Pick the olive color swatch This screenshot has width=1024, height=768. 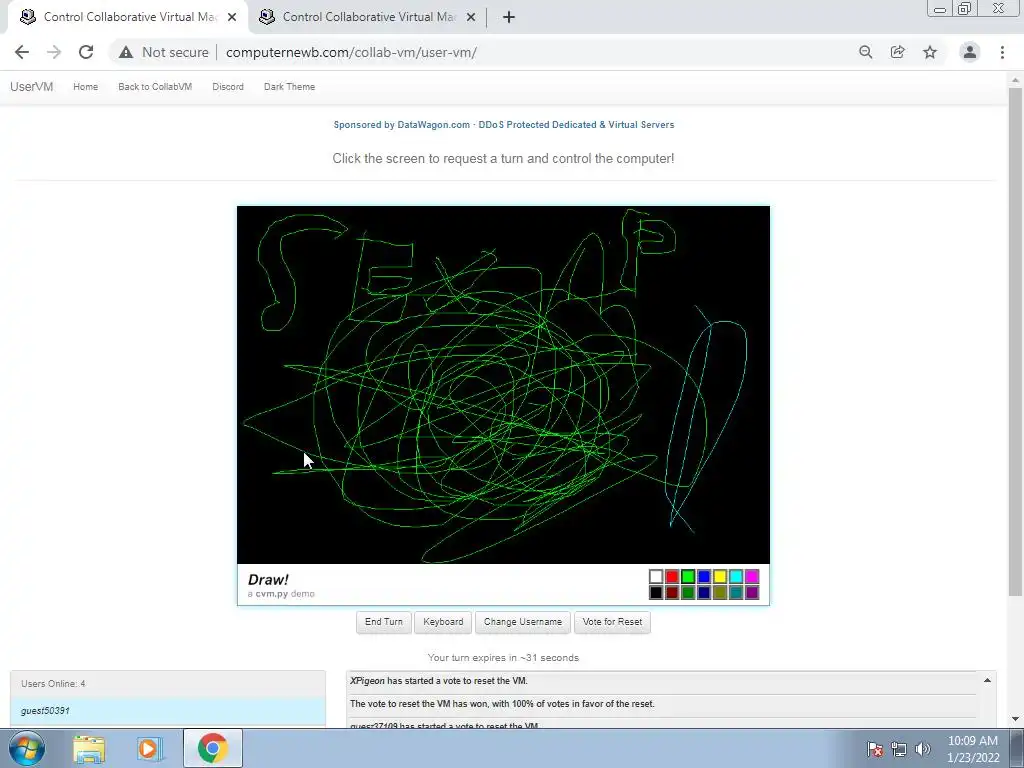point(720,592)
